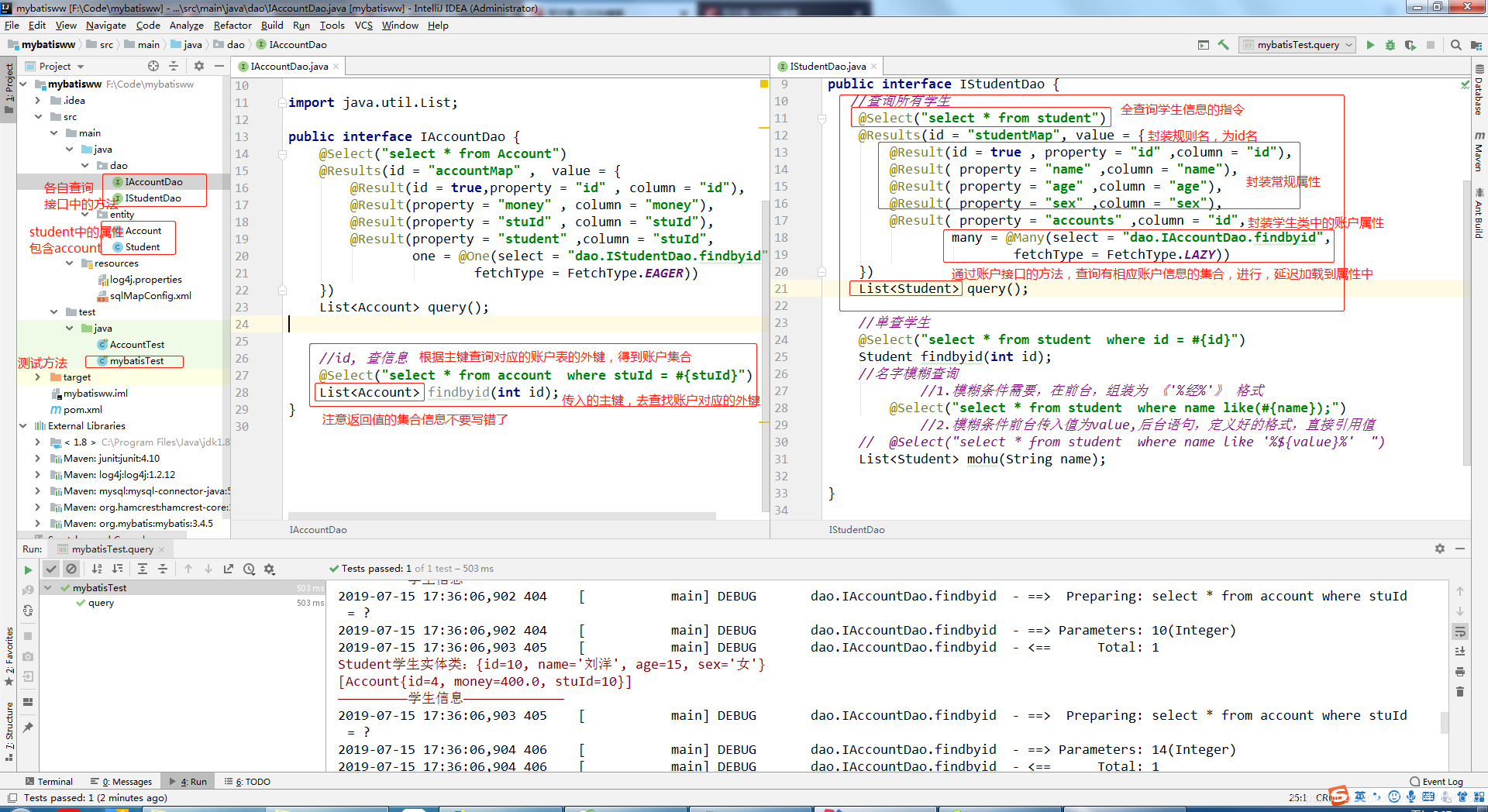Open Project Structure icon at toolbar end

coord(1475,45)
